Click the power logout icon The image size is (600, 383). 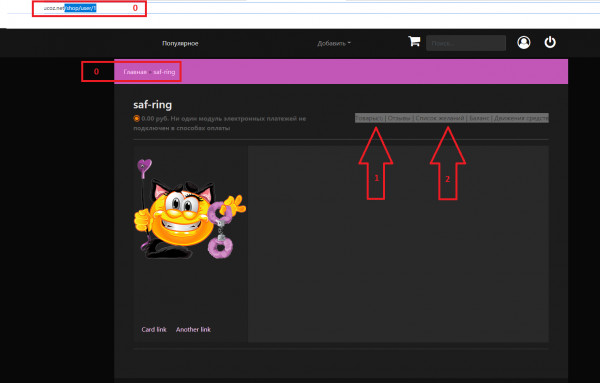point(550,42)
